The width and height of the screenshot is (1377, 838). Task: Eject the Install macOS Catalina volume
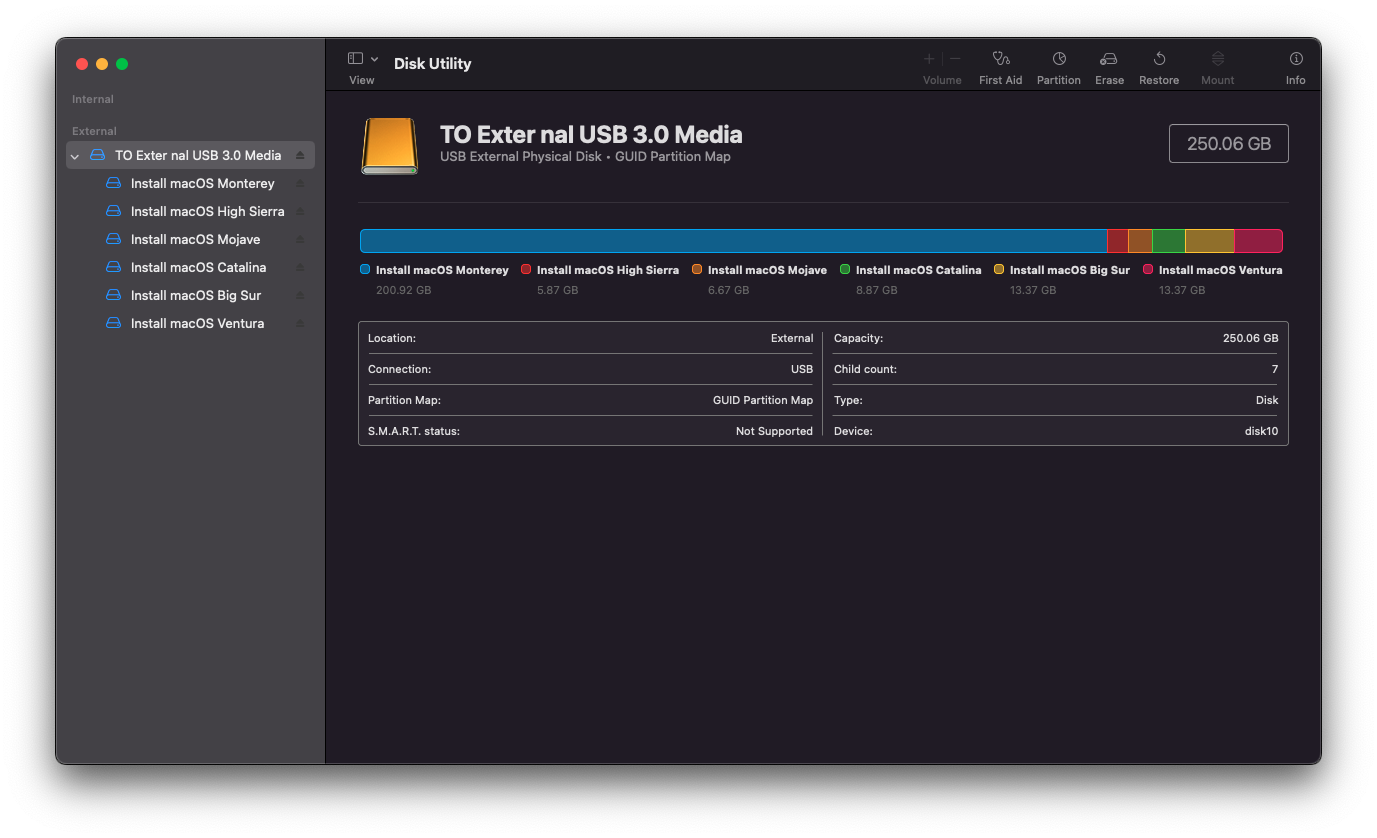300,267
